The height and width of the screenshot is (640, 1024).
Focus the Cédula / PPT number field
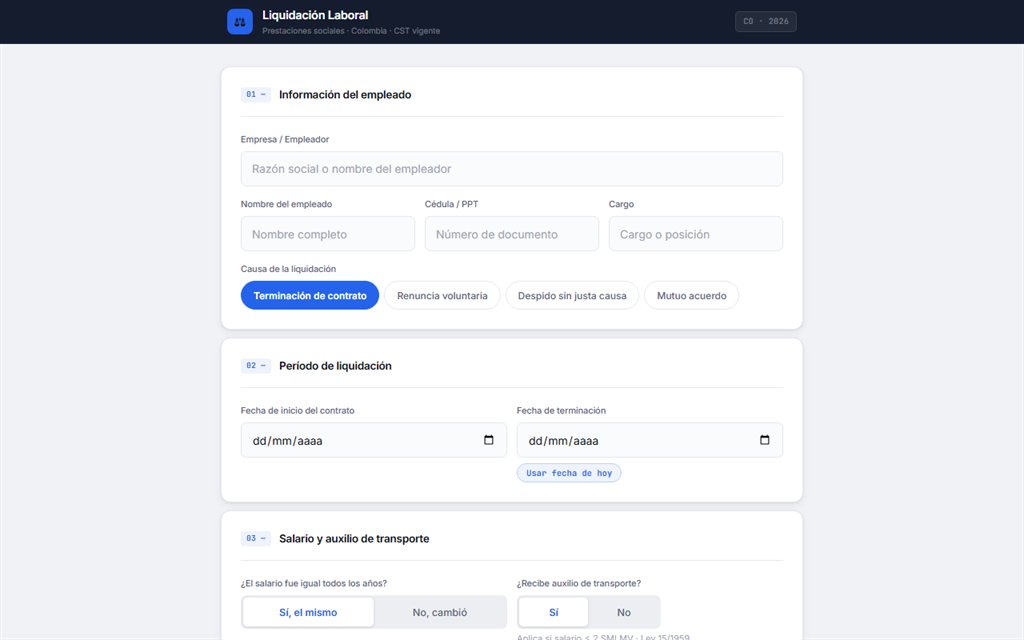[511, 234]
